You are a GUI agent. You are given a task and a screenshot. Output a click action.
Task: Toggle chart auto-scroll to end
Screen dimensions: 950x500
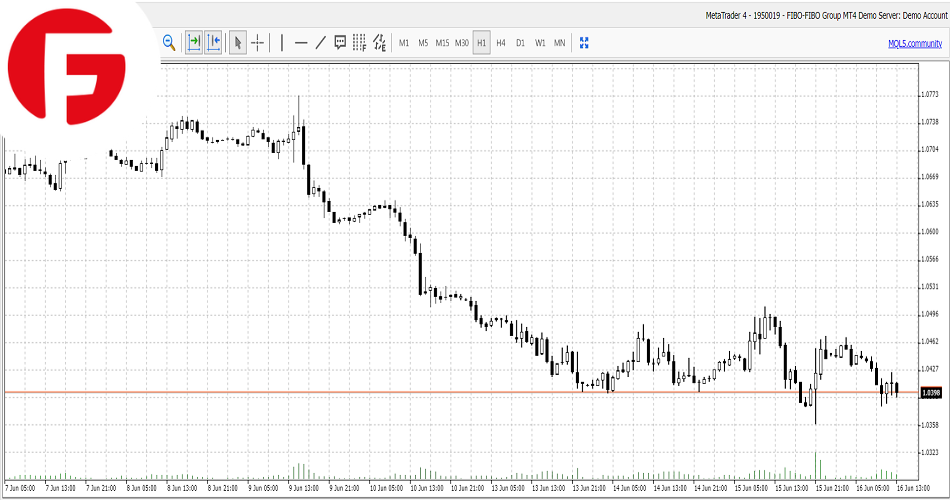pyautogui.click(x=194, y=42)
